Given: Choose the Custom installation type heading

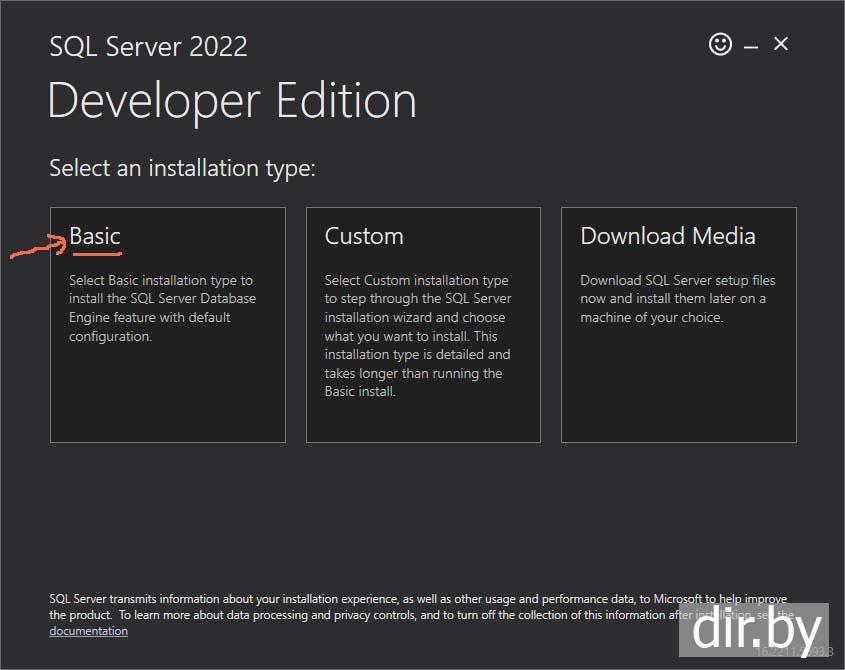Looking at the screenshot, I should pos(364,236).
